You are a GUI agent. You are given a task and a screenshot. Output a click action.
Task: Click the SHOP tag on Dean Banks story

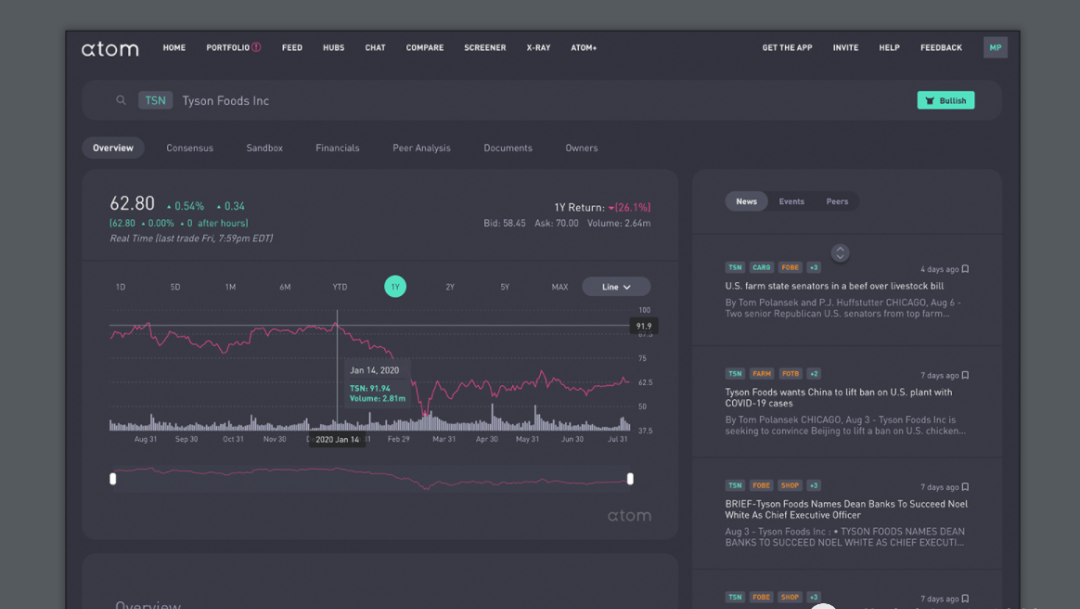(790, 485)
